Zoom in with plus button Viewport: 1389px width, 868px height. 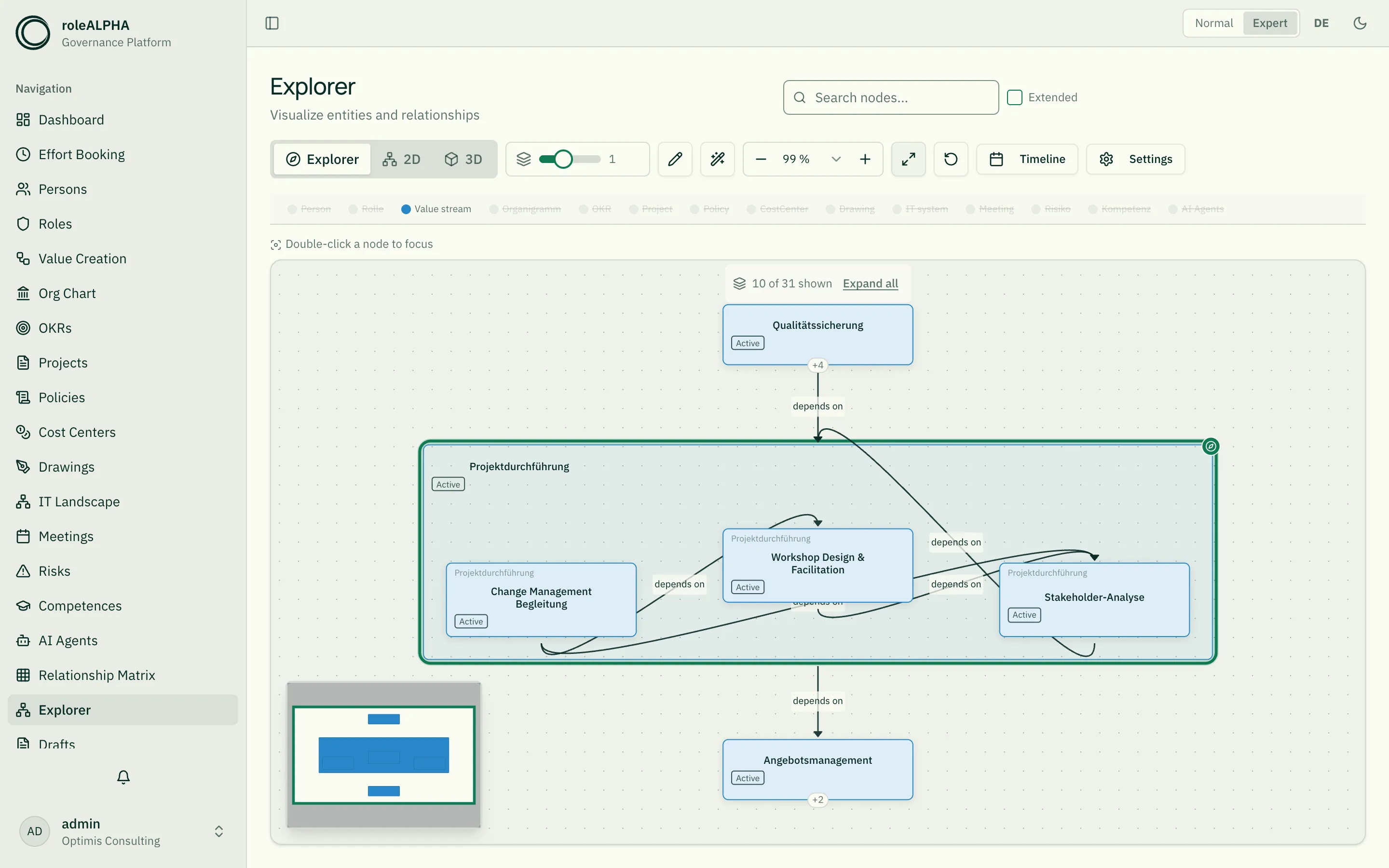[865, 159]
